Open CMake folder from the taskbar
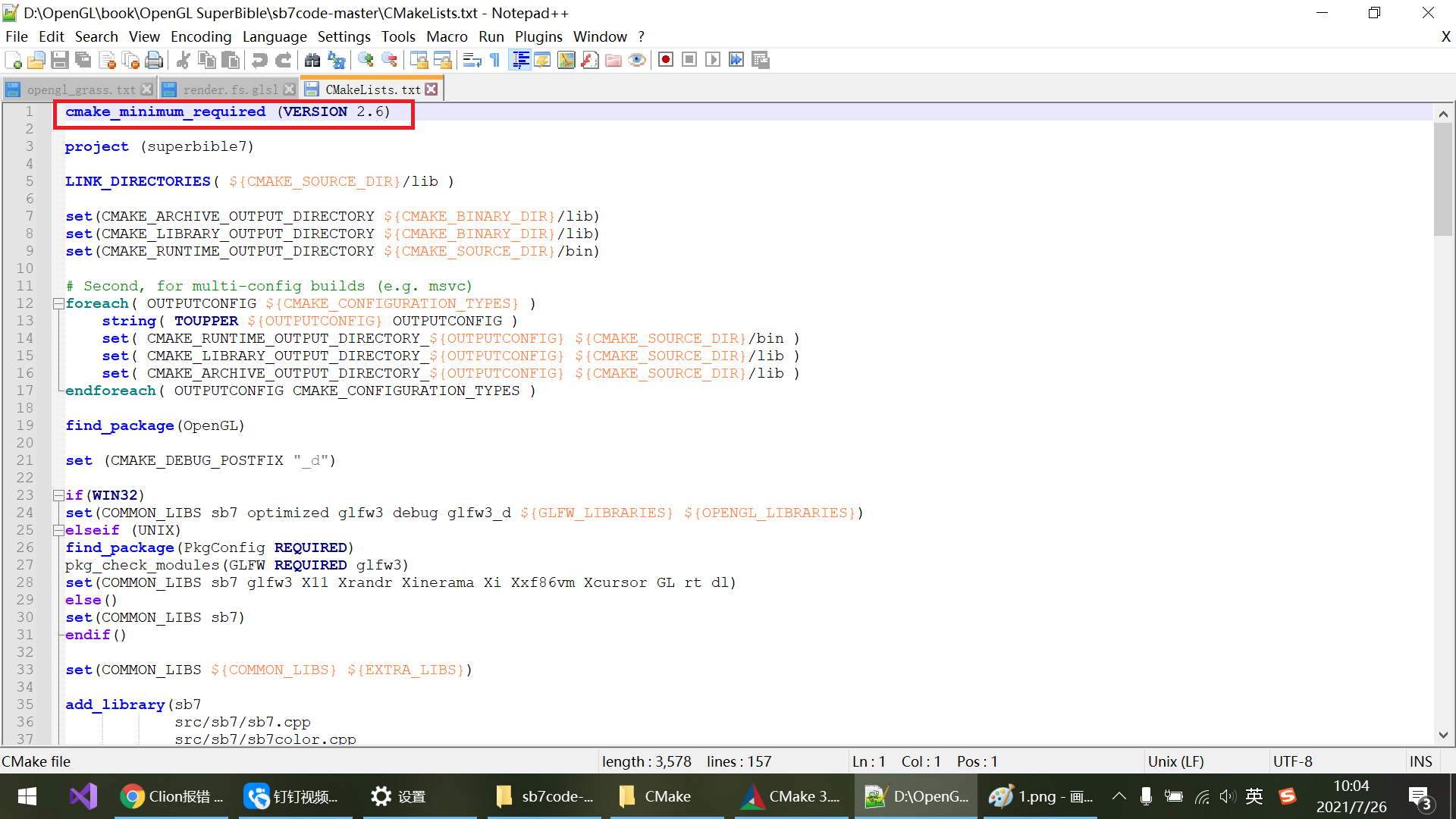1456x819 pixels. [665, 796]
